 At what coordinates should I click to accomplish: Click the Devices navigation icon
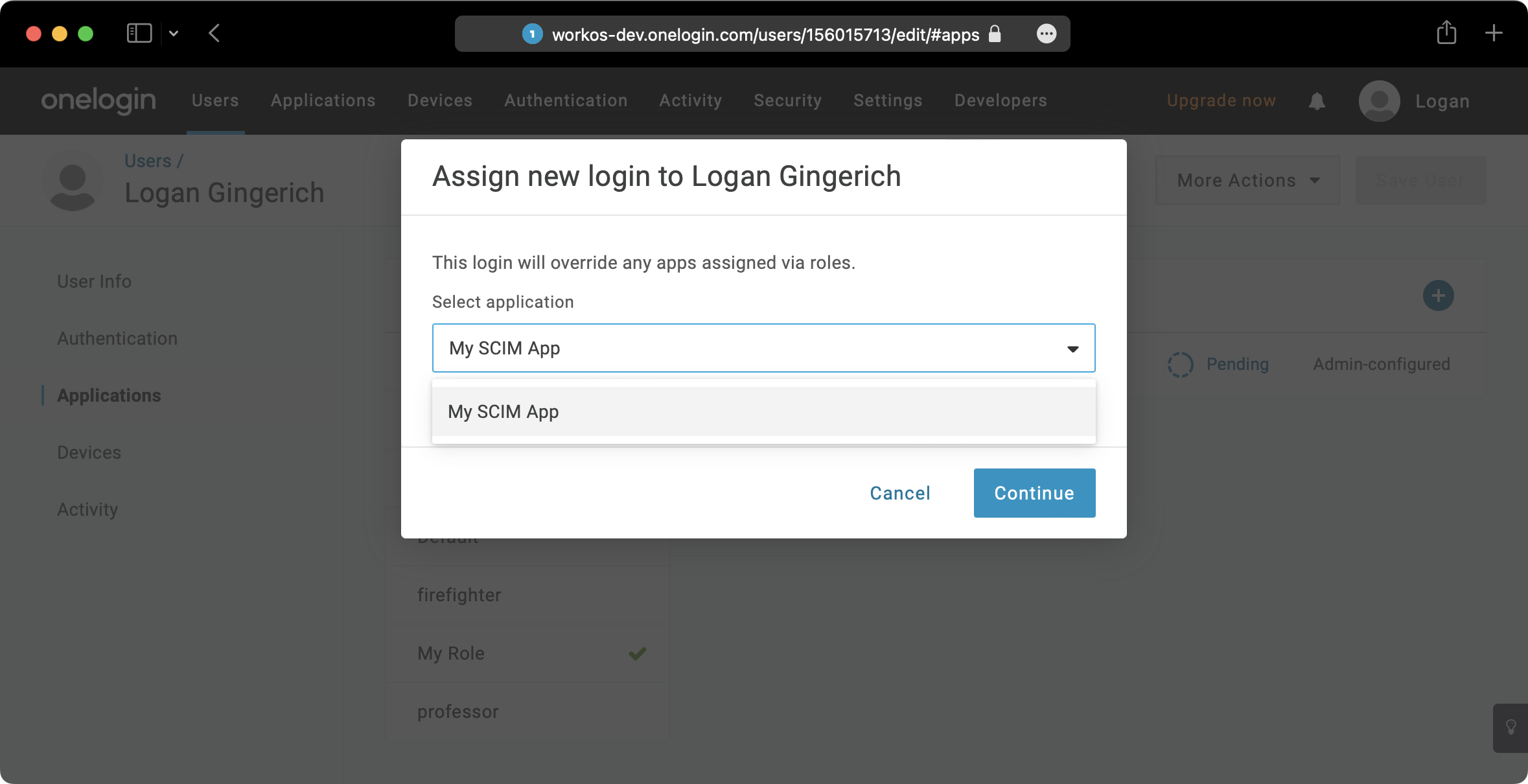pos(440,100)
